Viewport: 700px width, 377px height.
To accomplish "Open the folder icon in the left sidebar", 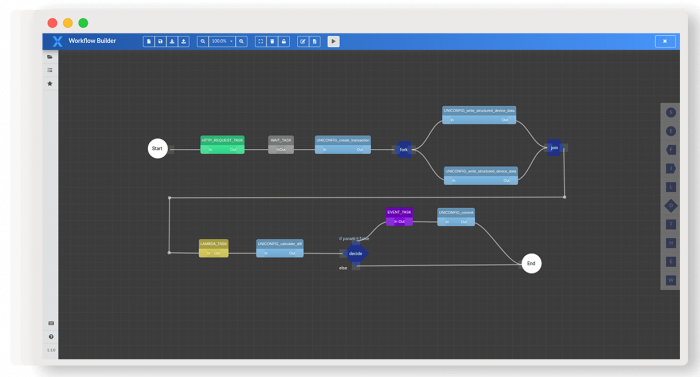I will [50, 57].
